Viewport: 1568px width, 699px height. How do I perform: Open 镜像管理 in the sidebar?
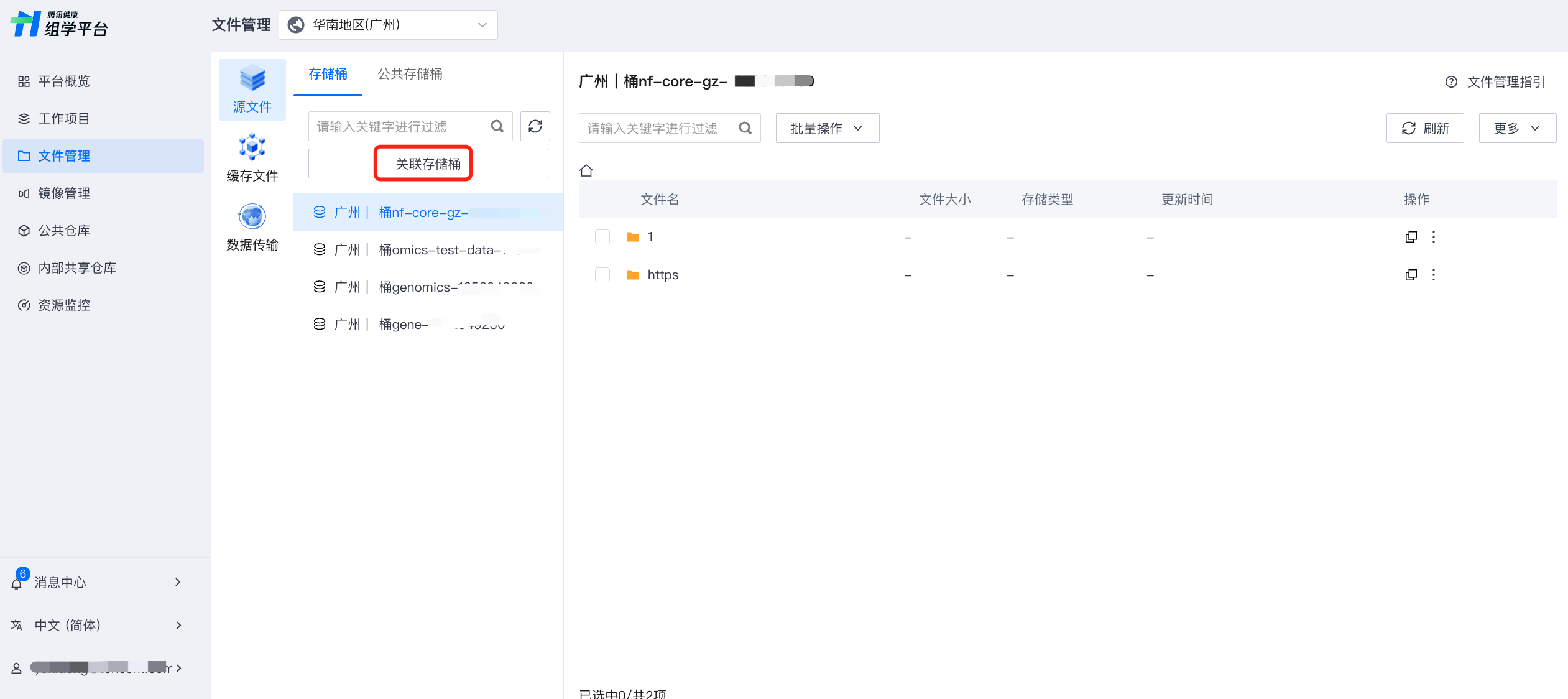(x=63, y=193)
